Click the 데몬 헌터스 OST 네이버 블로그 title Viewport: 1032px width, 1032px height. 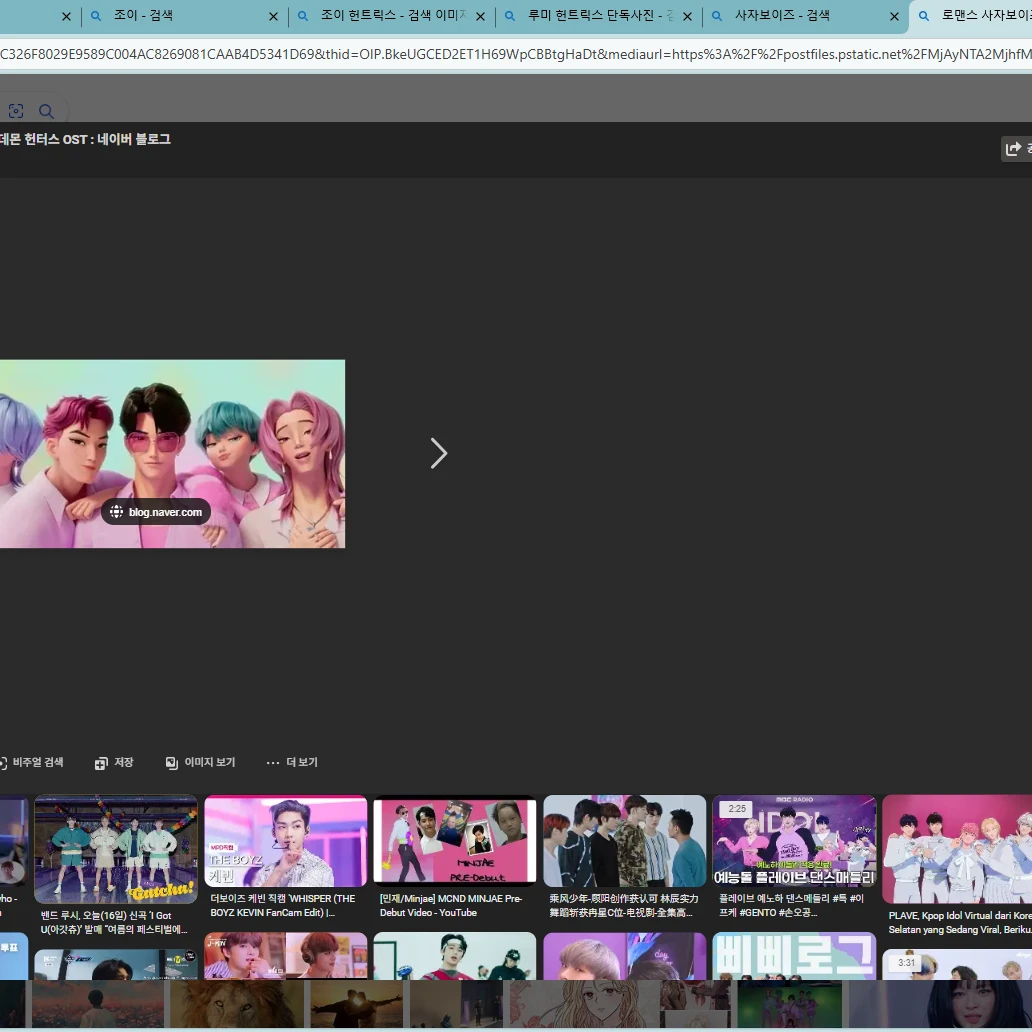[x=86, y=140]
